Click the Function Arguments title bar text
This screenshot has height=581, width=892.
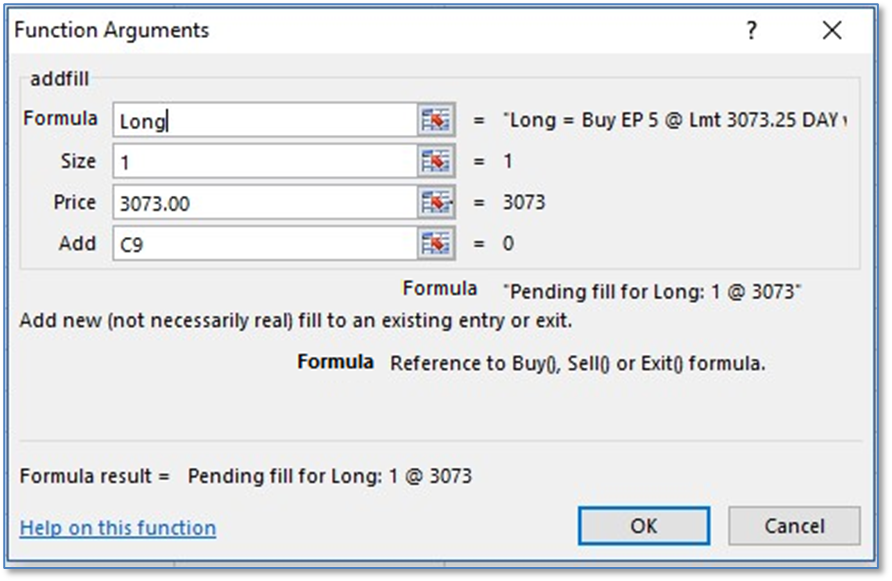(111, 31)
